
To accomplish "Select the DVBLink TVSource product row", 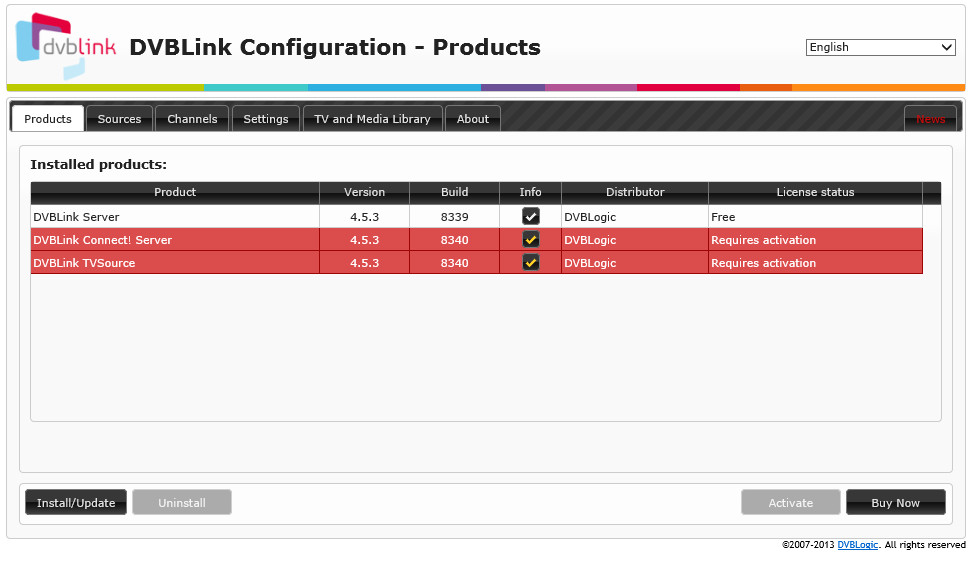I will [x=175, y=263].
